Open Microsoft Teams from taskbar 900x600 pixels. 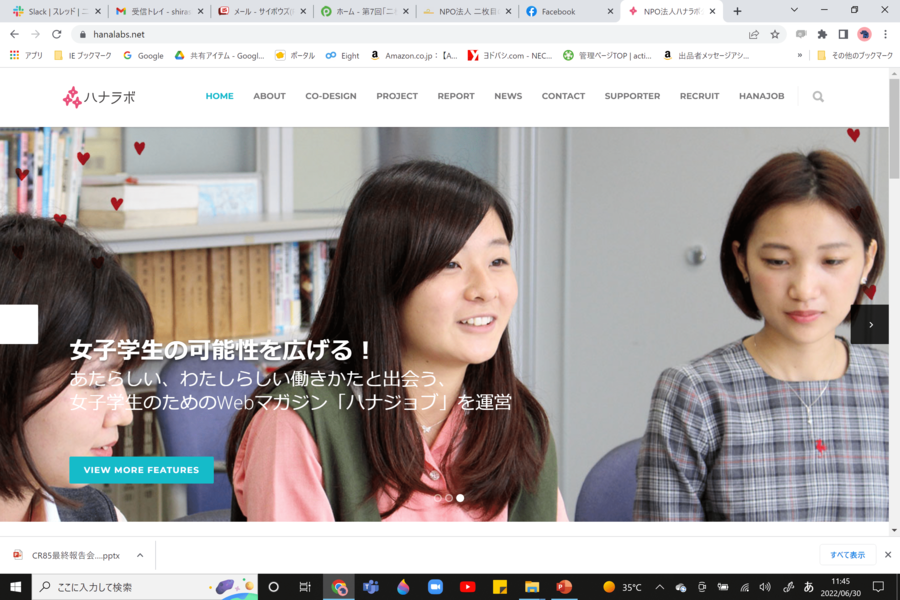tap(371, 587)
